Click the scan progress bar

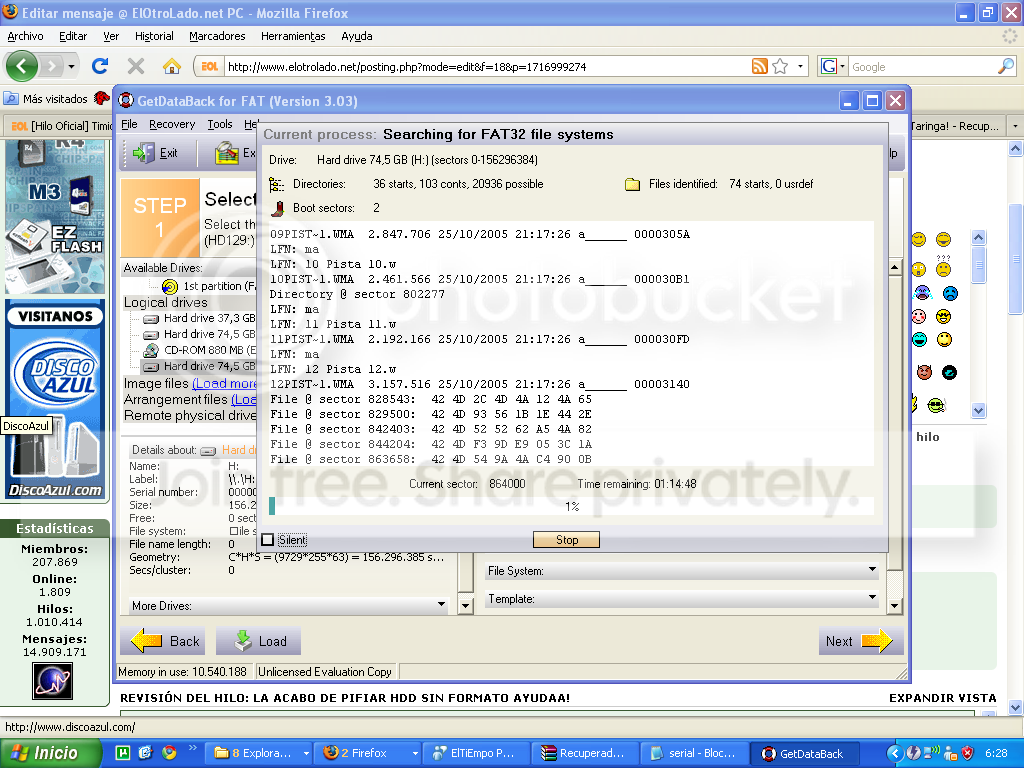(572, 506)
